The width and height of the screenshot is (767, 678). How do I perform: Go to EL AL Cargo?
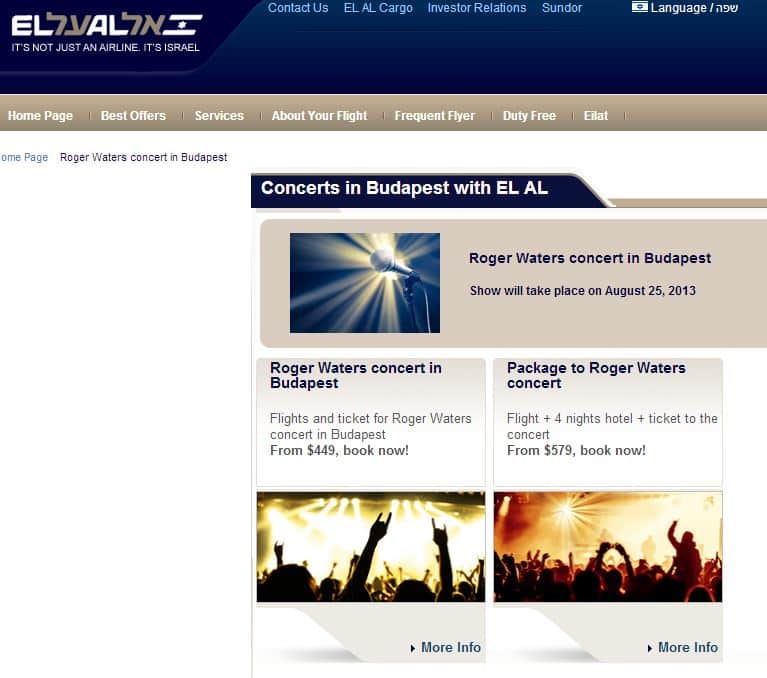click(x=378, y=8)
